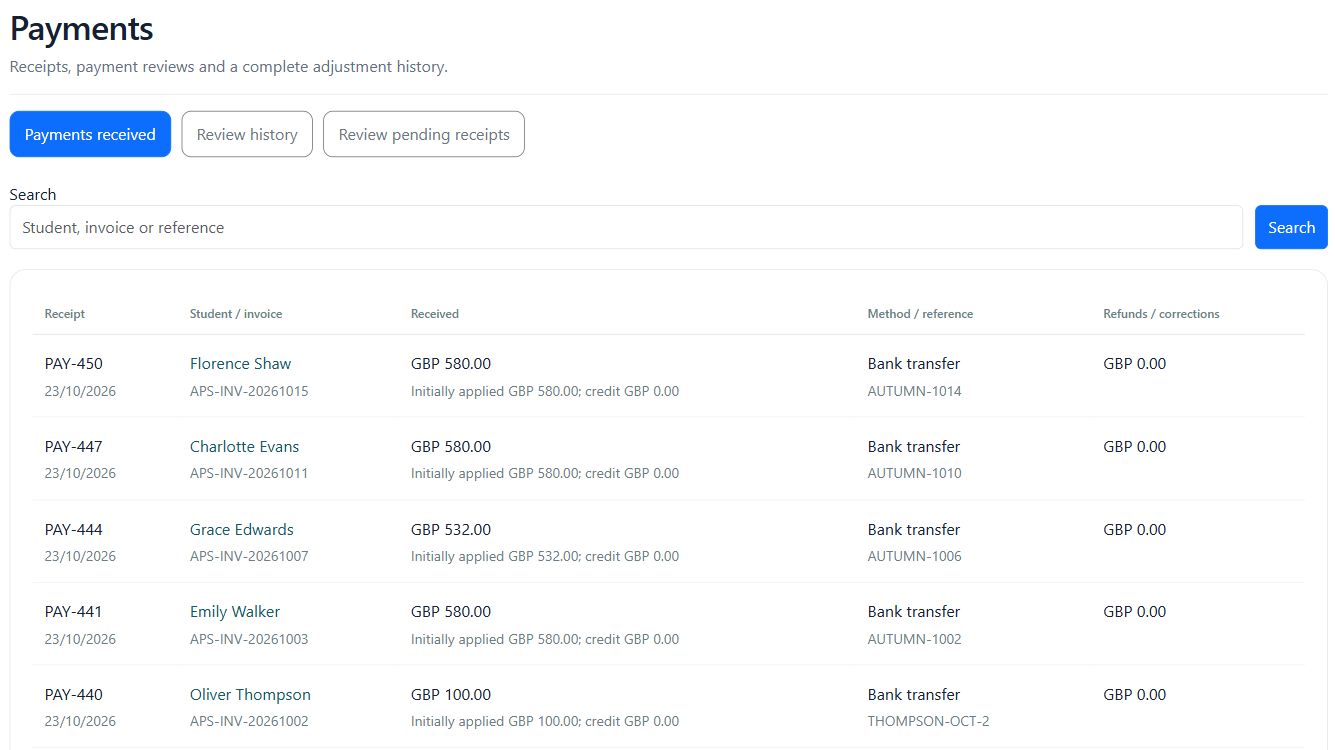Click invoice number APS-INV-20261007
The height and width of the screenshot is (750, 1335).
click(x=249, y=556)
